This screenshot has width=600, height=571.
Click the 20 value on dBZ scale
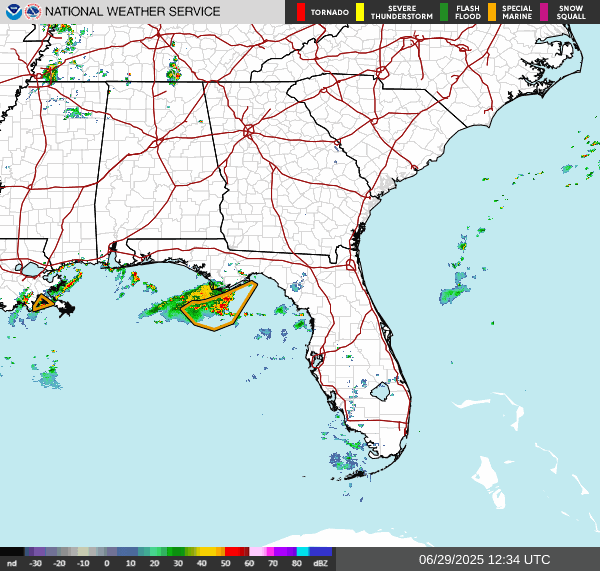pyautogui.click(x=154, y=563)
